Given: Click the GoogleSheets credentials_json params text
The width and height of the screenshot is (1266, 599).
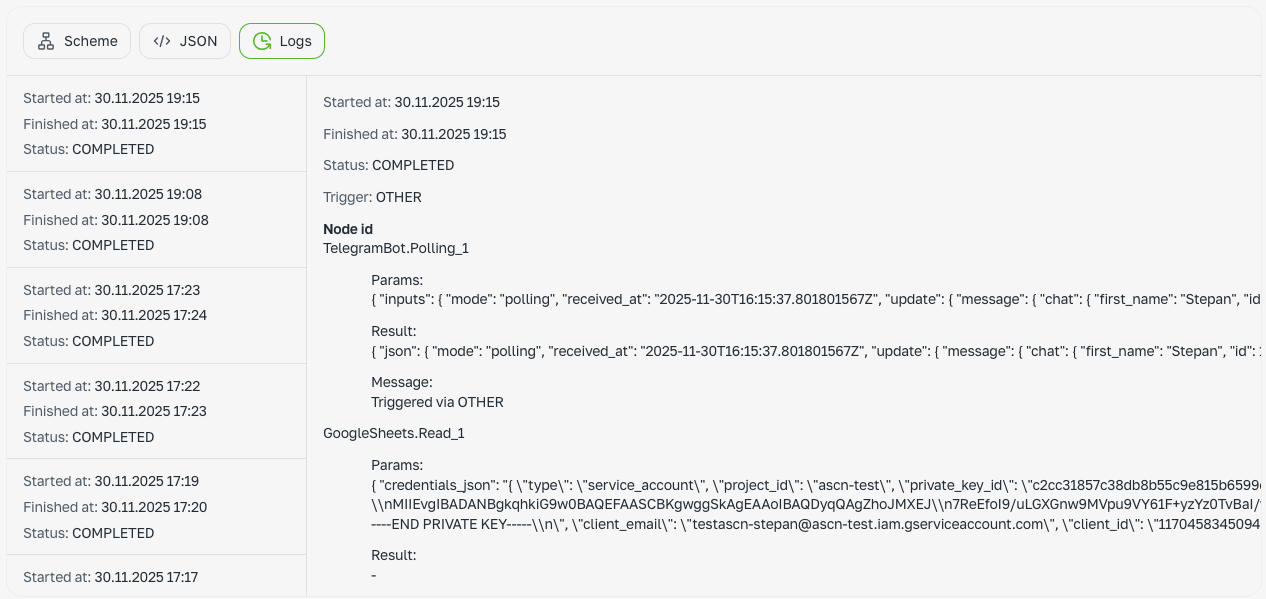Looking at the screenshot, I should click(816, 504).
